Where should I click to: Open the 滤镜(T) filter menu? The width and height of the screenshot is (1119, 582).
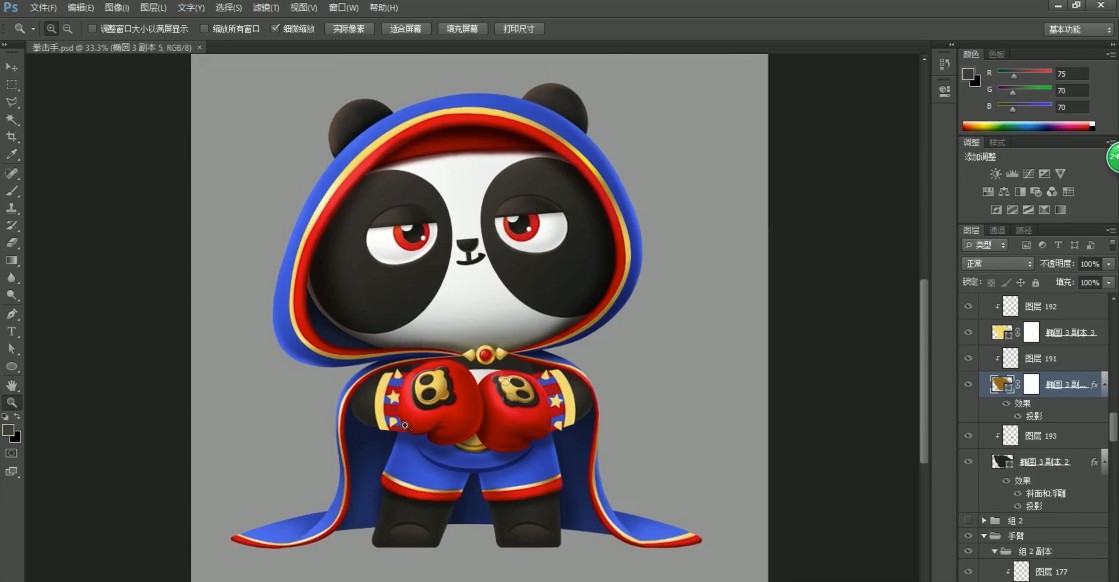tap(265, 7)
